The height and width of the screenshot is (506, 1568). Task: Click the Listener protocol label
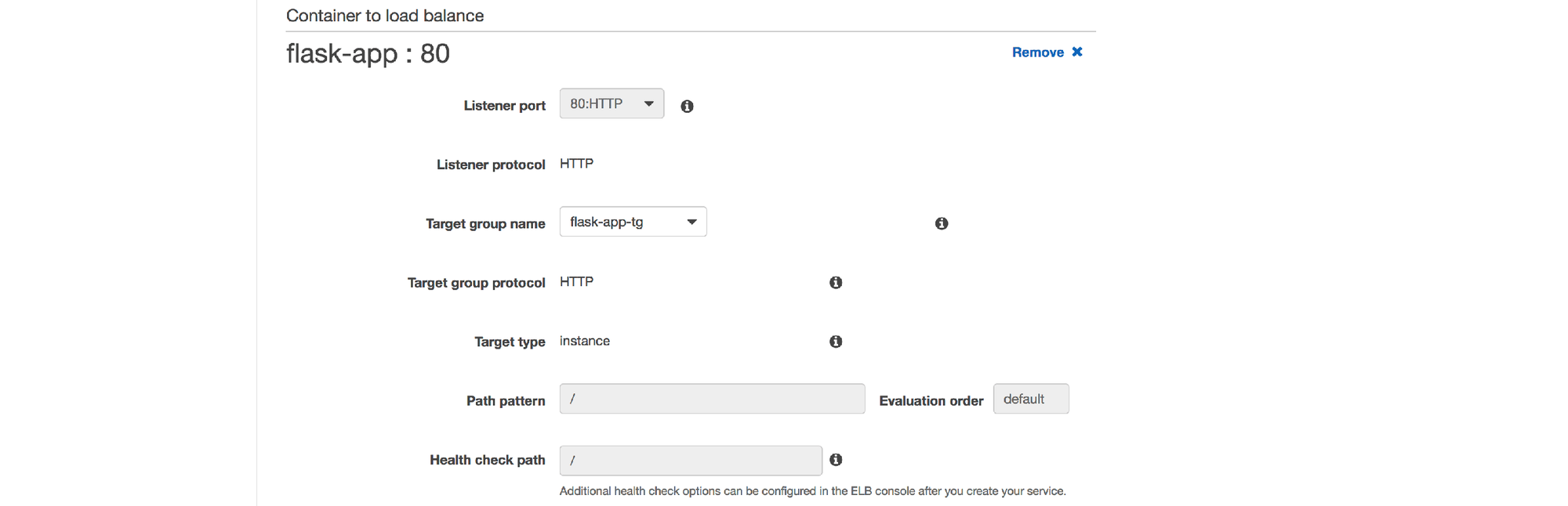(x=491, y=164)
